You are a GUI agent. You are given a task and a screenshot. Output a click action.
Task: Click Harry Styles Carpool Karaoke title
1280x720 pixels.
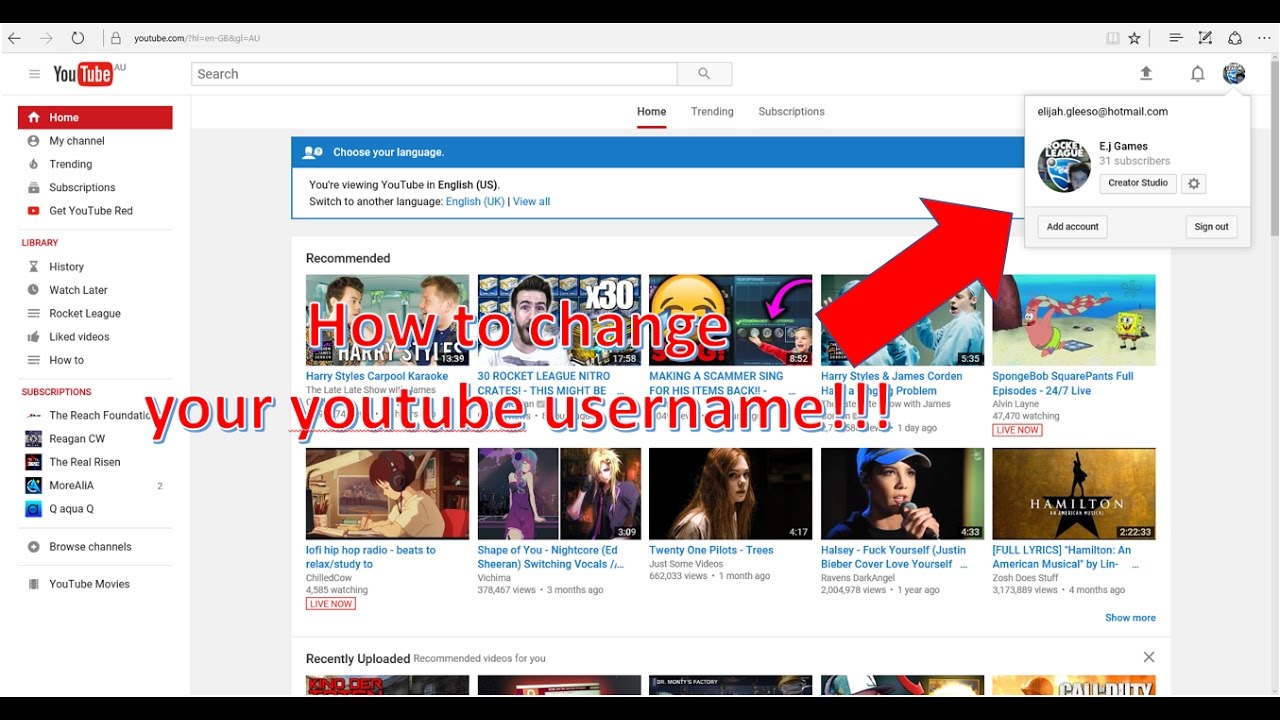pos(376,377)
